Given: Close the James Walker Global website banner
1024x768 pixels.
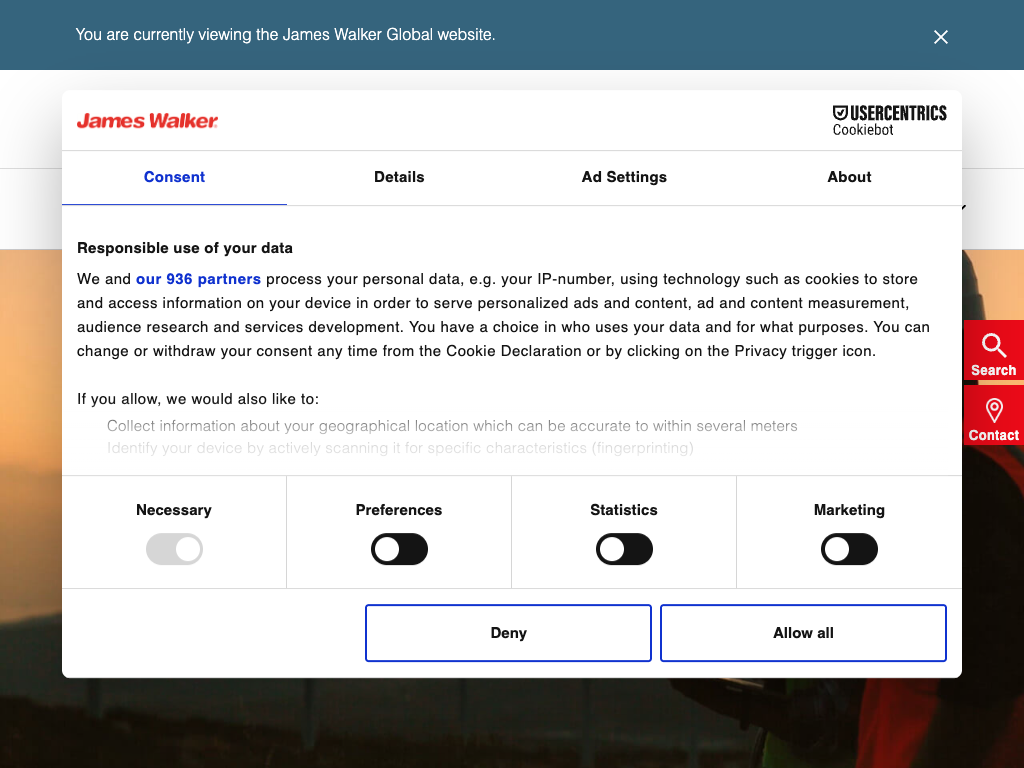Looking at the screenshot, I should (940, 37).
